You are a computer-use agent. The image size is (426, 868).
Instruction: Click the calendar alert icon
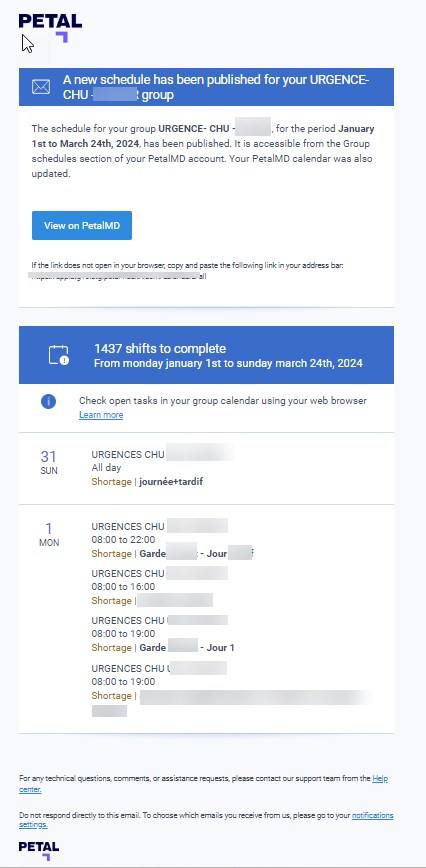[59, 355]
